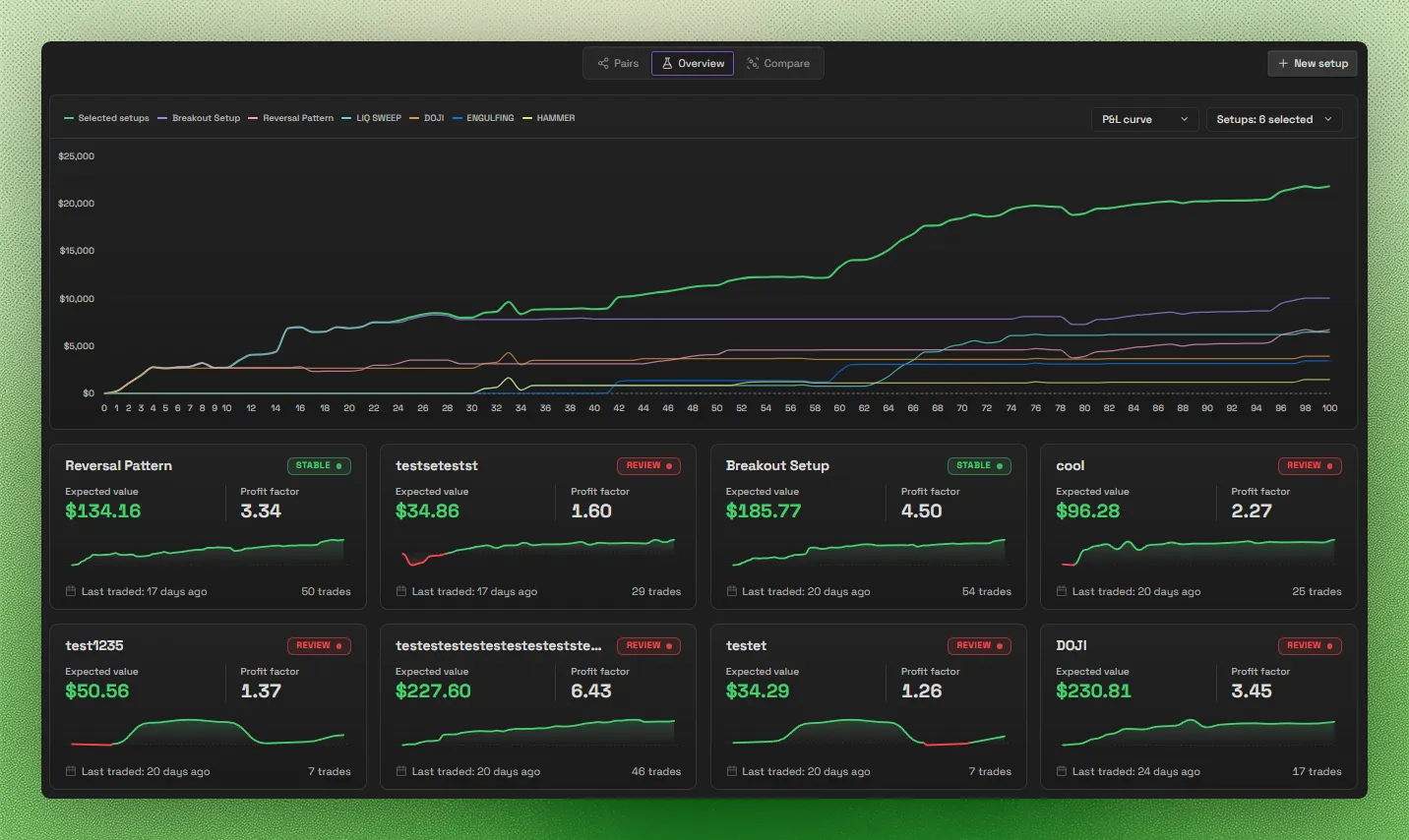Click calendar icon on testet card
The width and height of the screenshot is (1409, 840).
[x=731, y=771]
